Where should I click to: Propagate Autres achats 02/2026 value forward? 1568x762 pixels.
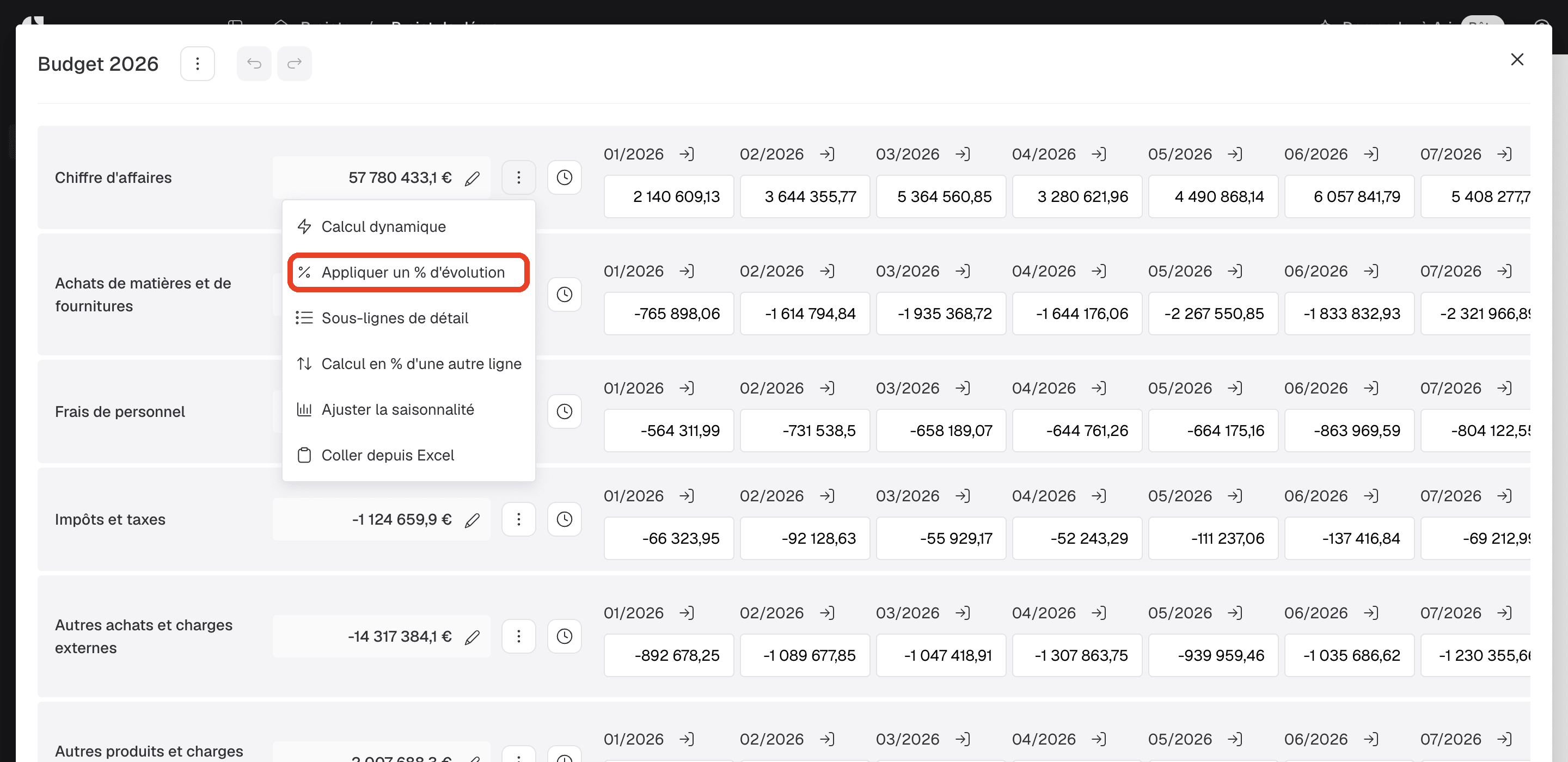tap(826, 613)
